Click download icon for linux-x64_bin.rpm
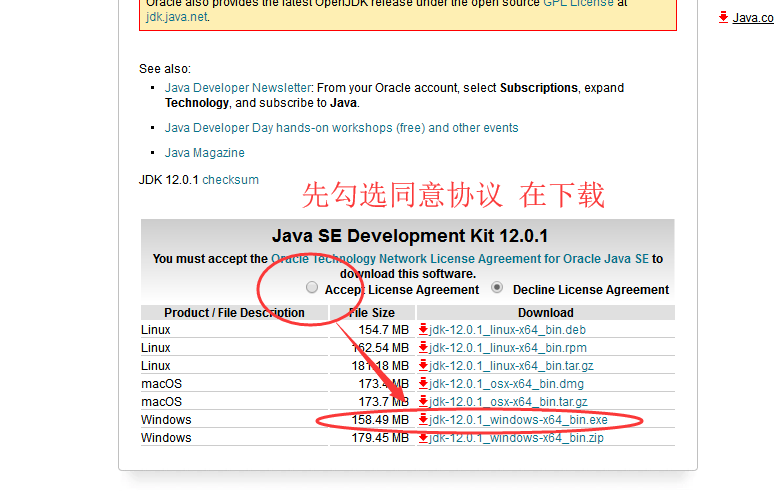This screenshot has width=774, height=491. coord(423,347)
